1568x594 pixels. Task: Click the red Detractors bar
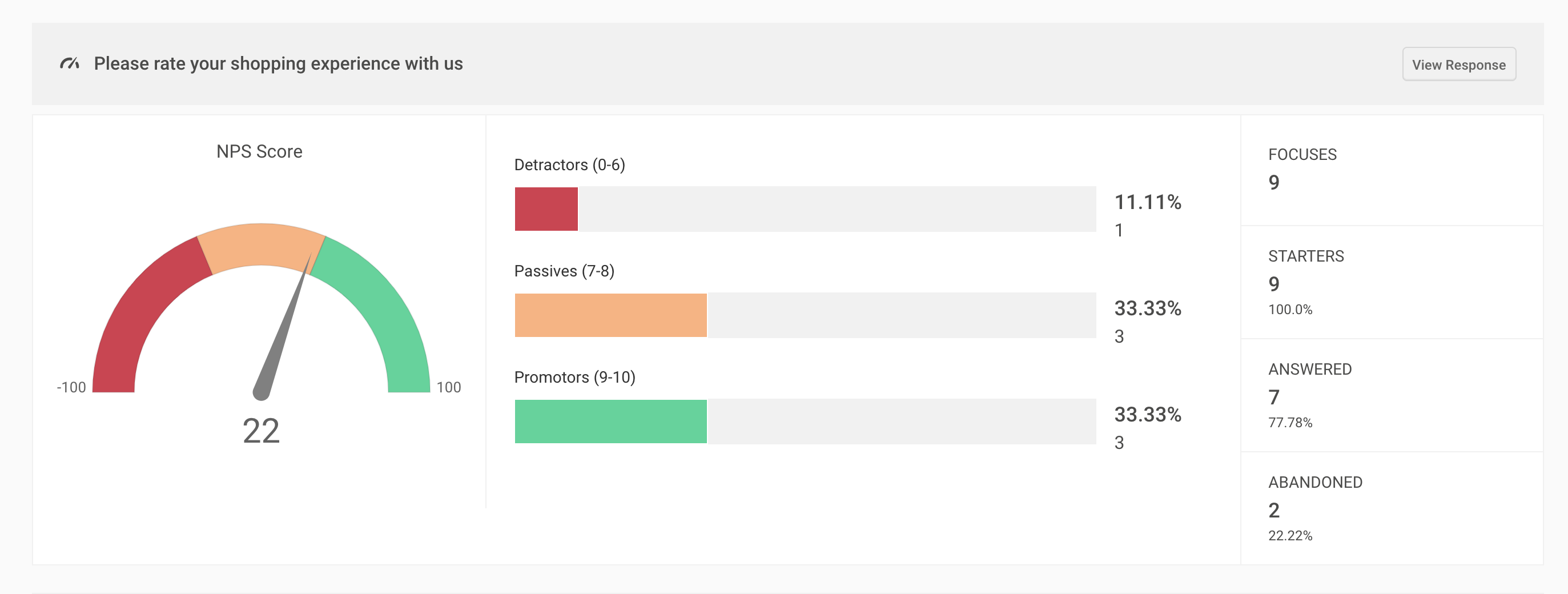pos(546,208)
